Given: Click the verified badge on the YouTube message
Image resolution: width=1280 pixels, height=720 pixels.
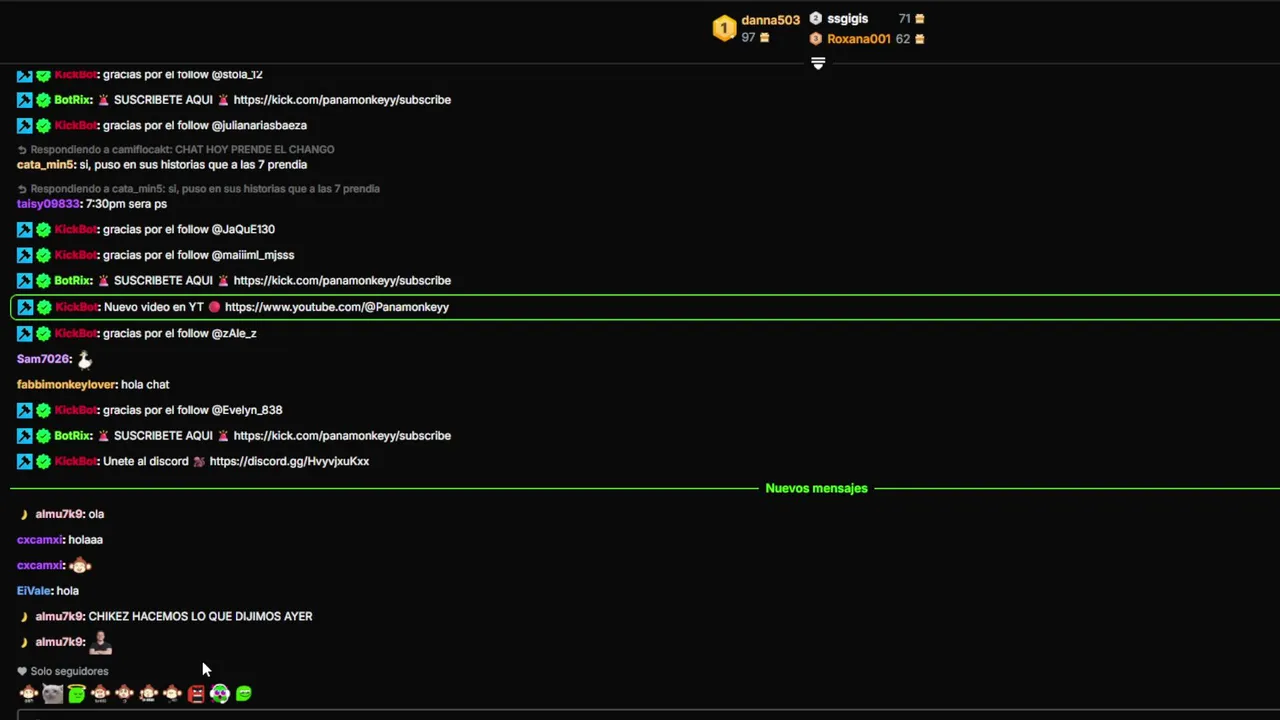Looking at the screenshot, I should [44, 307].
